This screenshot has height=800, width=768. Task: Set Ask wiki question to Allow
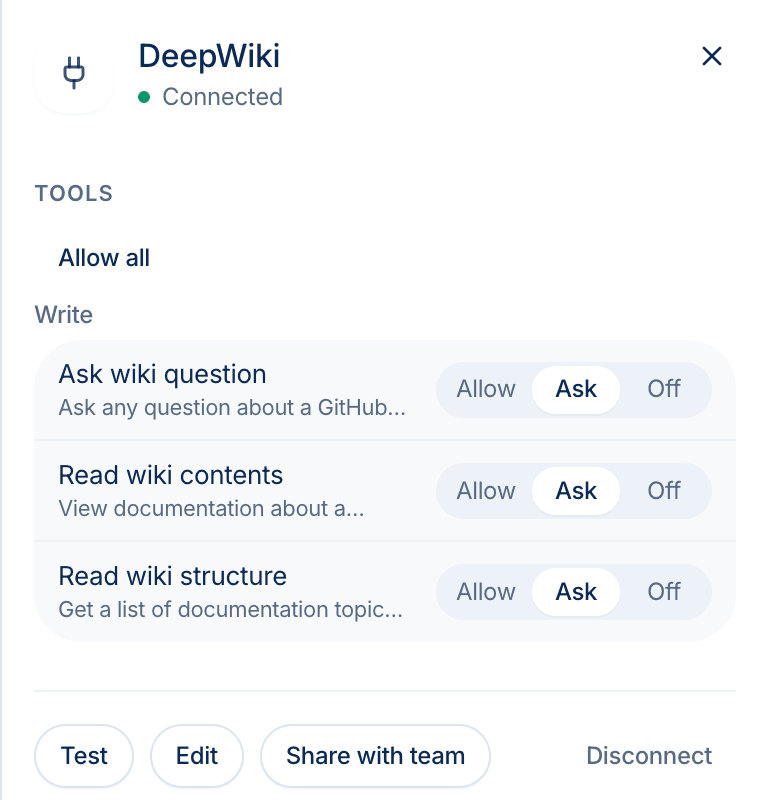click(486, 389)
